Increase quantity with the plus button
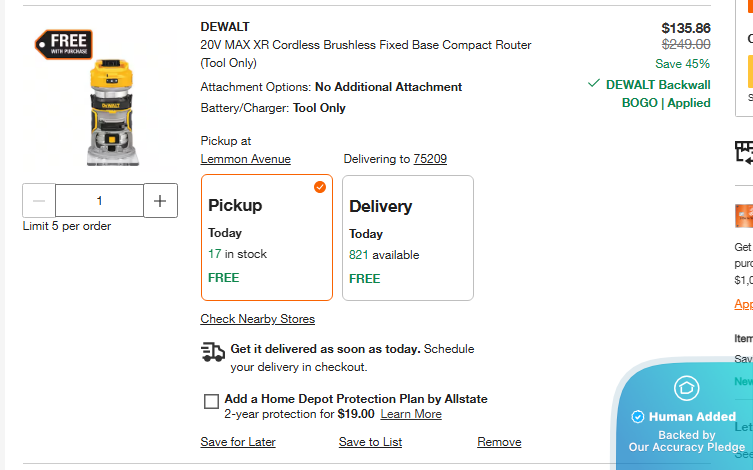Viewport: 753px width, 470px height. point(160,201)
